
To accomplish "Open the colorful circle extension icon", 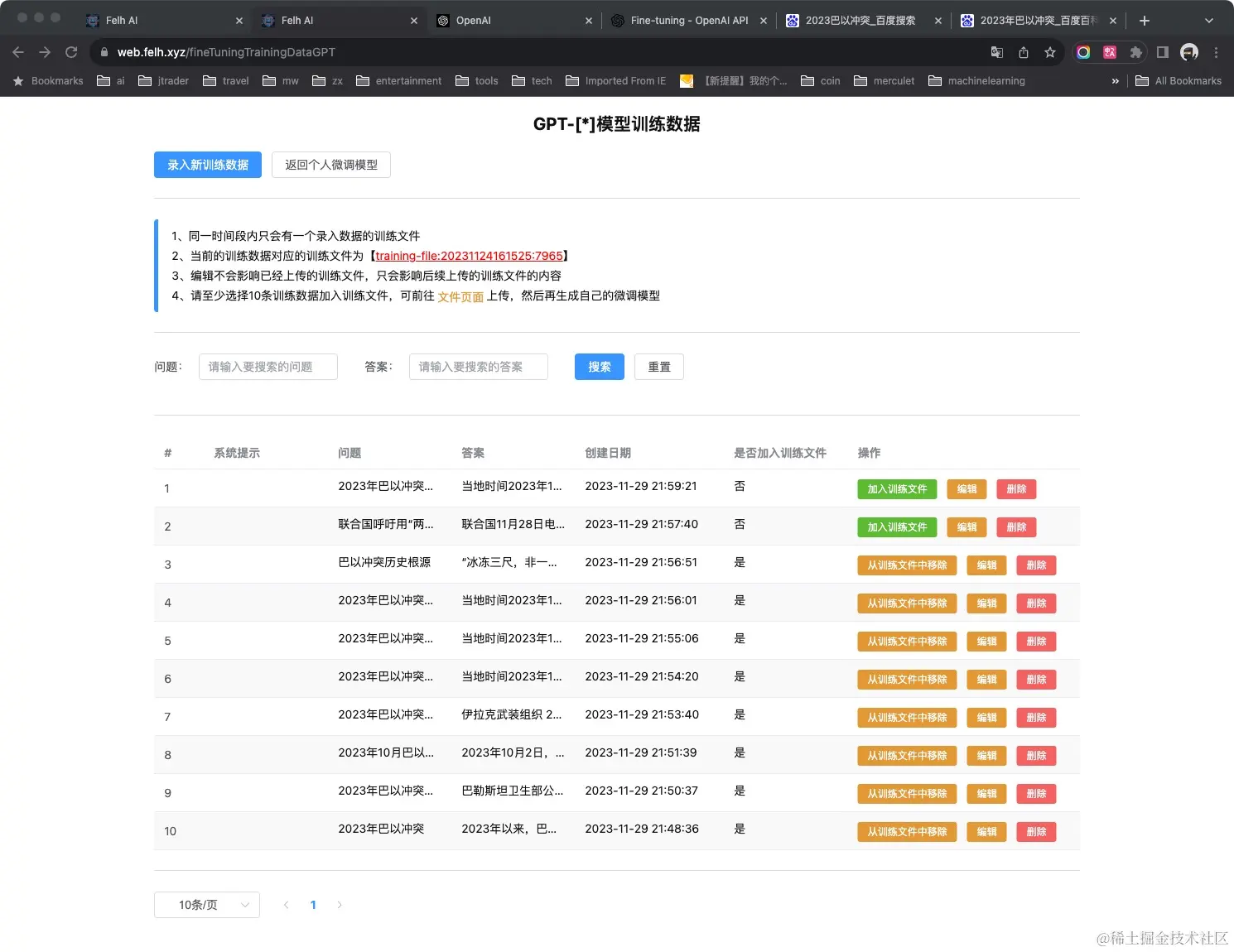I will tap(1083, 51).
